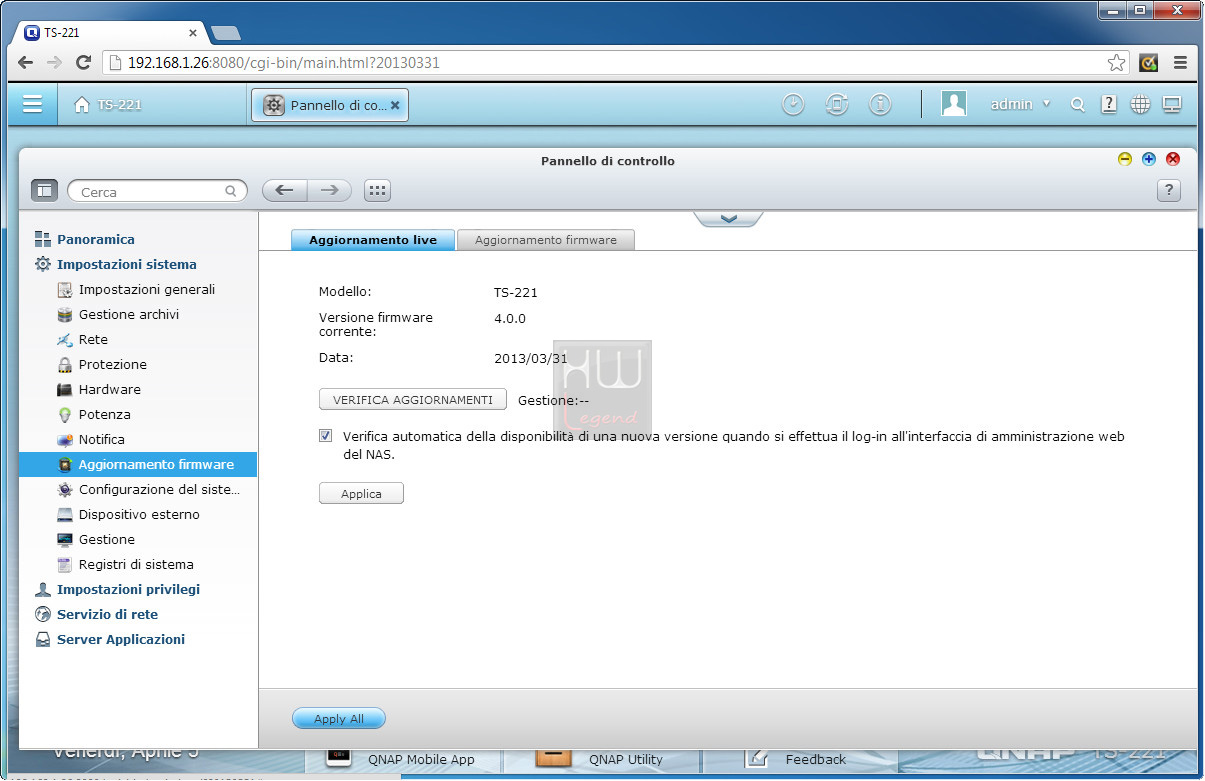Minimize the control panel with yellow button
Screen dimensions: 1205x781
coord(1125,159)
